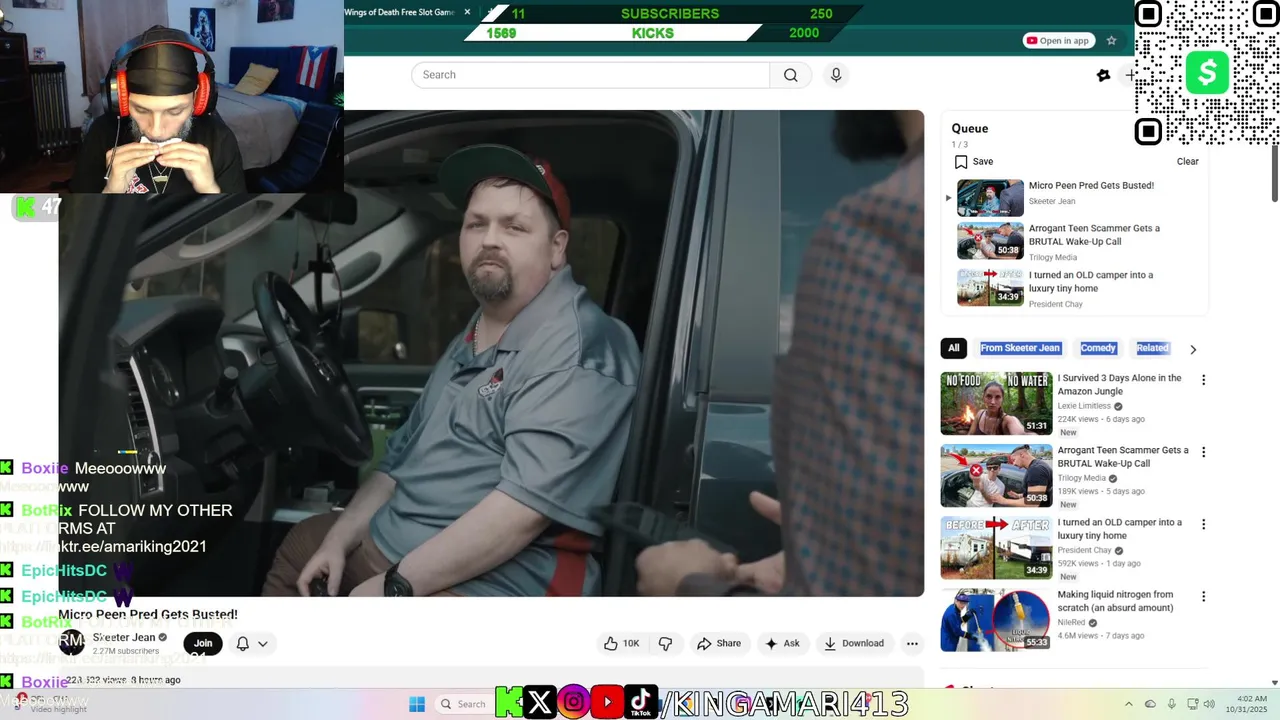
Task: Open the Amazon Jungle survival video thumbnail
Action: pyautogui.click(x=996, y=403)
